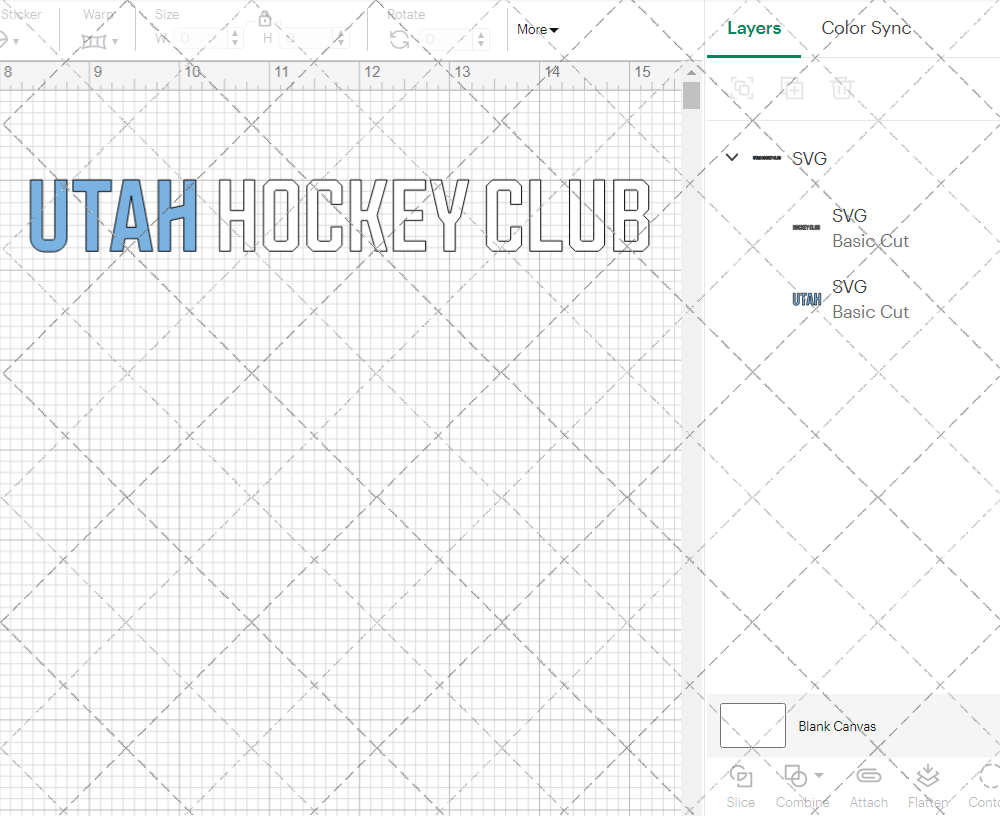
Task: Click the blue UTAH text on canvas
Action: click(112, 215)
